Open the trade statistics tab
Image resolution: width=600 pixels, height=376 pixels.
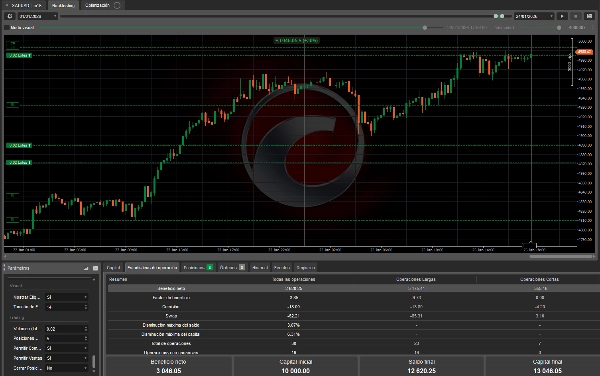(152, 267)
